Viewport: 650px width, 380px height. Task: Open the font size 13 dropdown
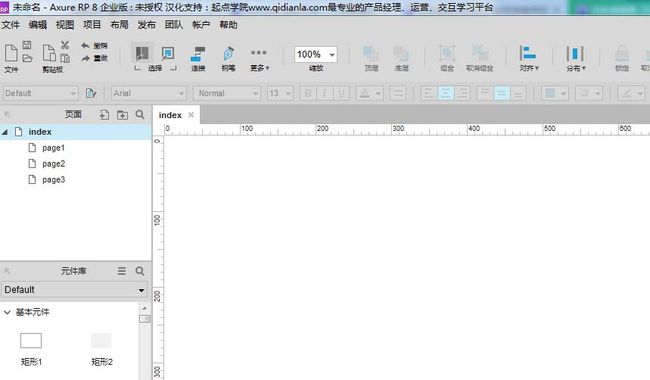[280, 93]
